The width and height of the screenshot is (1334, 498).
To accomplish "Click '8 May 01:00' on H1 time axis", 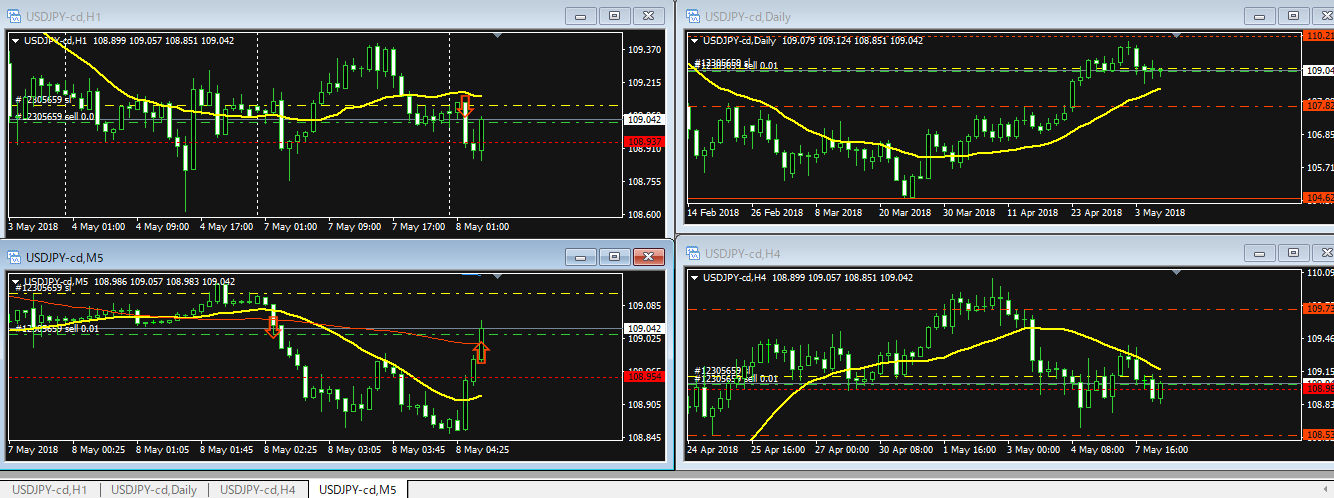I will pyautogui.click(x=482, y=227).
